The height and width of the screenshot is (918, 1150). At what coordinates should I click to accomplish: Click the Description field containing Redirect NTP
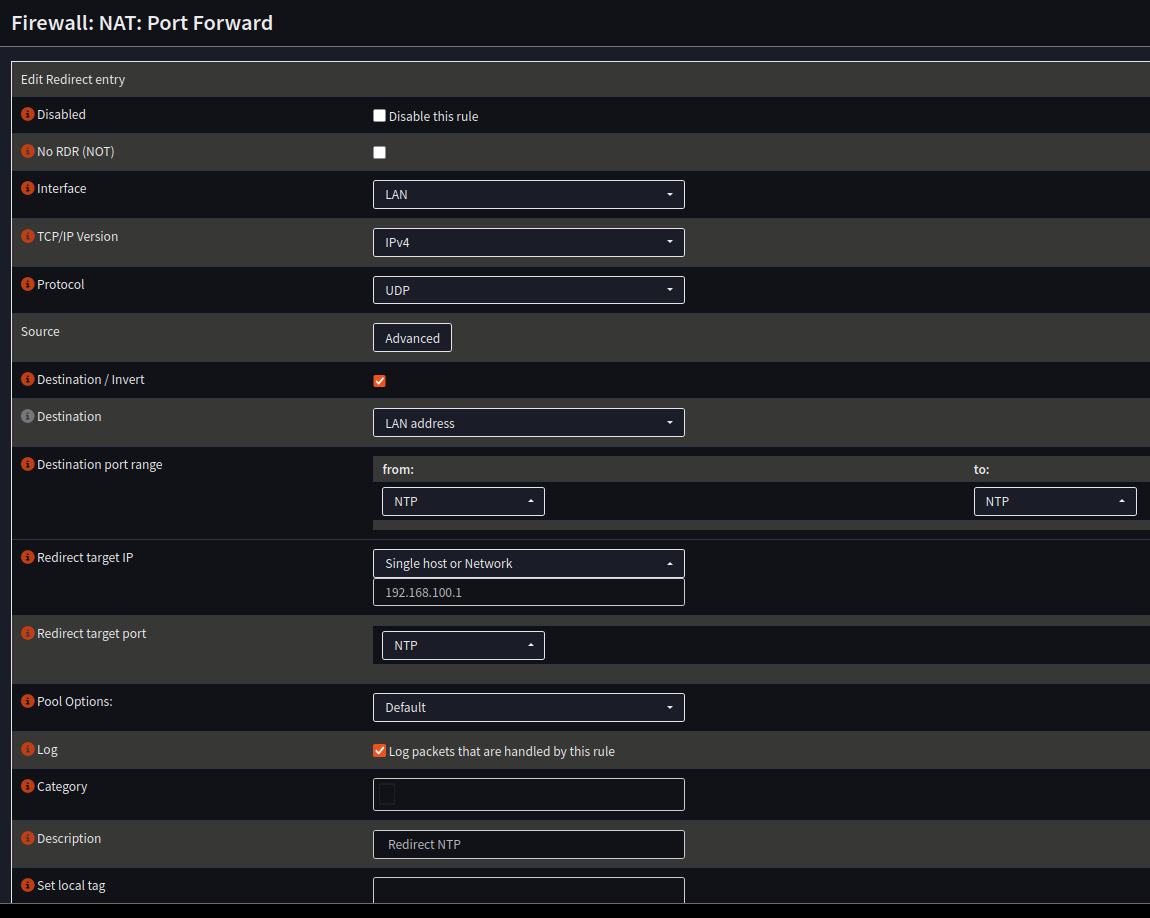(528, 844)
